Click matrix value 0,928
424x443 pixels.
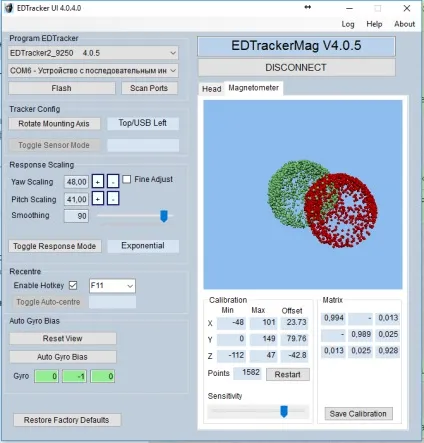(x=387, y=351)
